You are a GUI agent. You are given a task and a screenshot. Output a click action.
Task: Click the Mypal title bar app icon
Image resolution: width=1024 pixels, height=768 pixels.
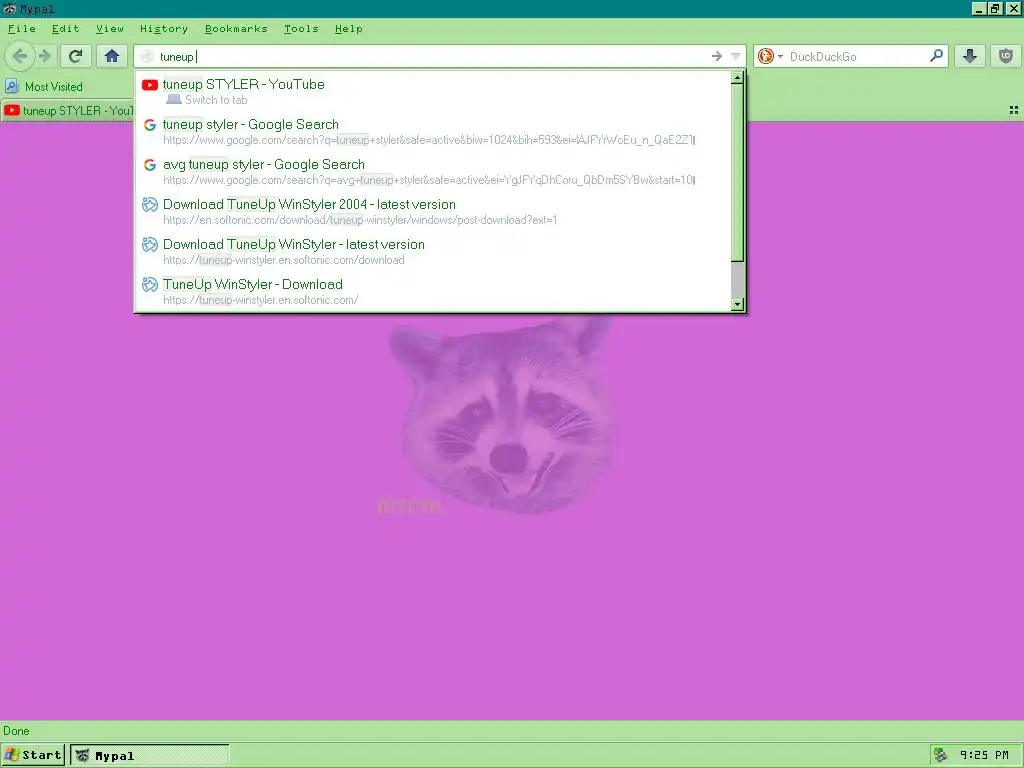click(x=9, y=8)
